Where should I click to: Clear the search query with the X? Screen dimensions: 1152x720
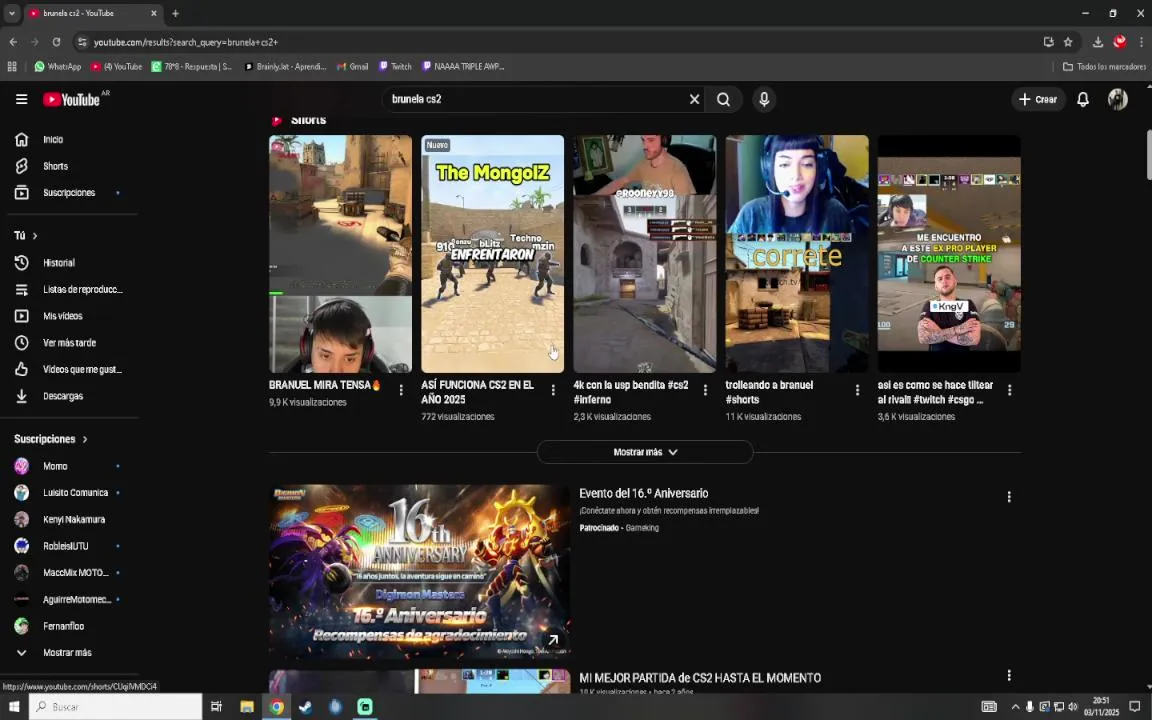694,99
